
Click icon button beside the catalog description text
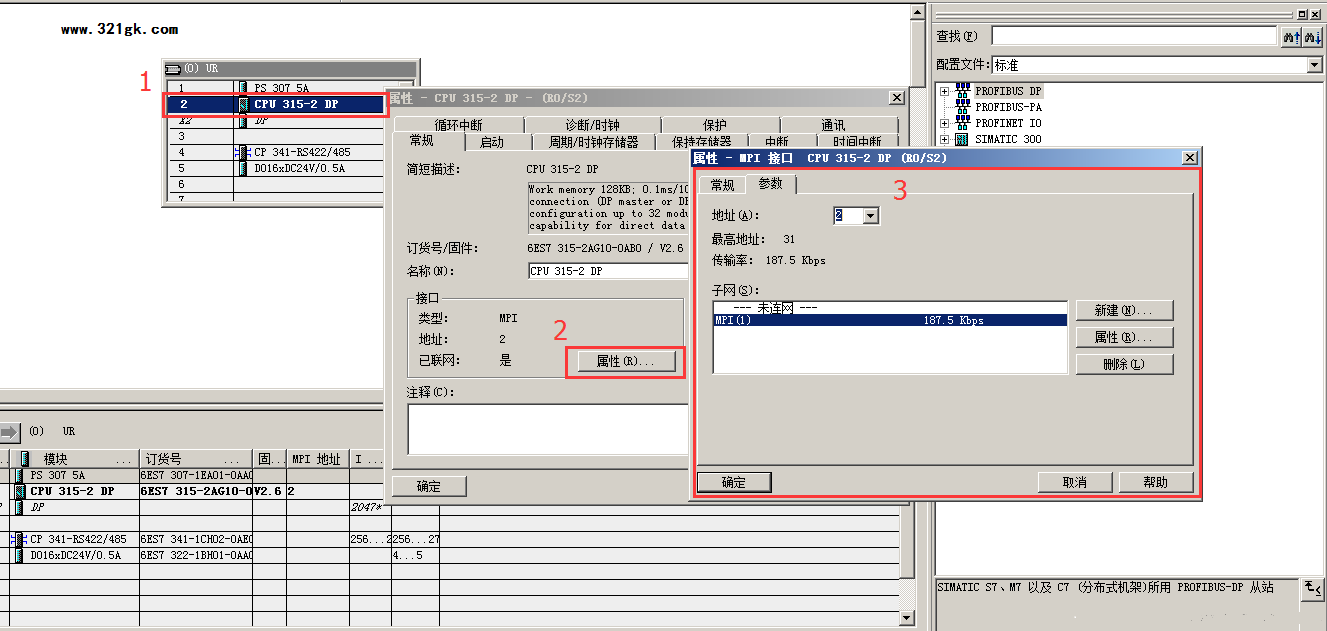click(x=1311, y=589)
